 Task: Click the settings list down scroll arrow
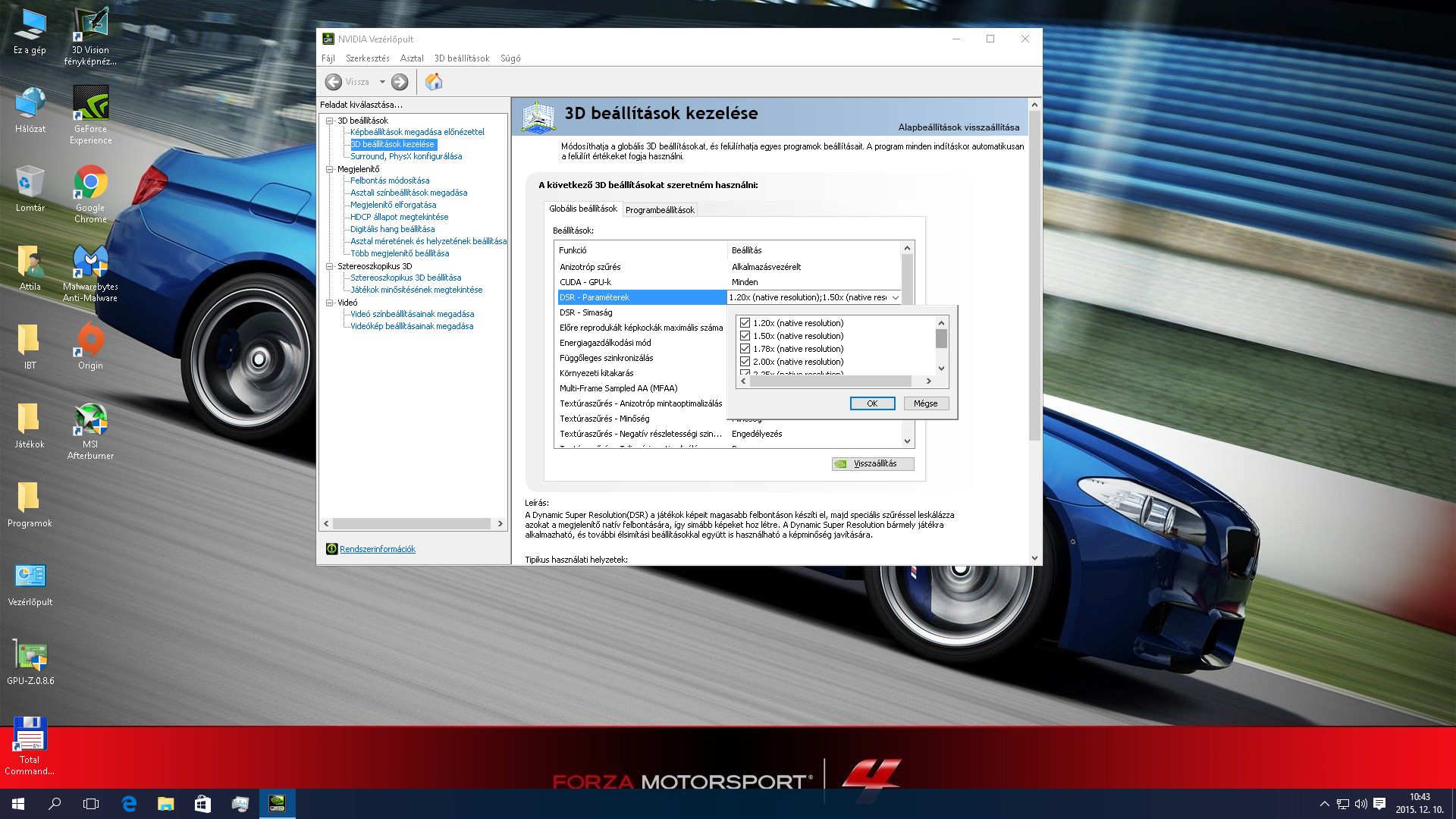pyautogui.click(x=907, y=441)
